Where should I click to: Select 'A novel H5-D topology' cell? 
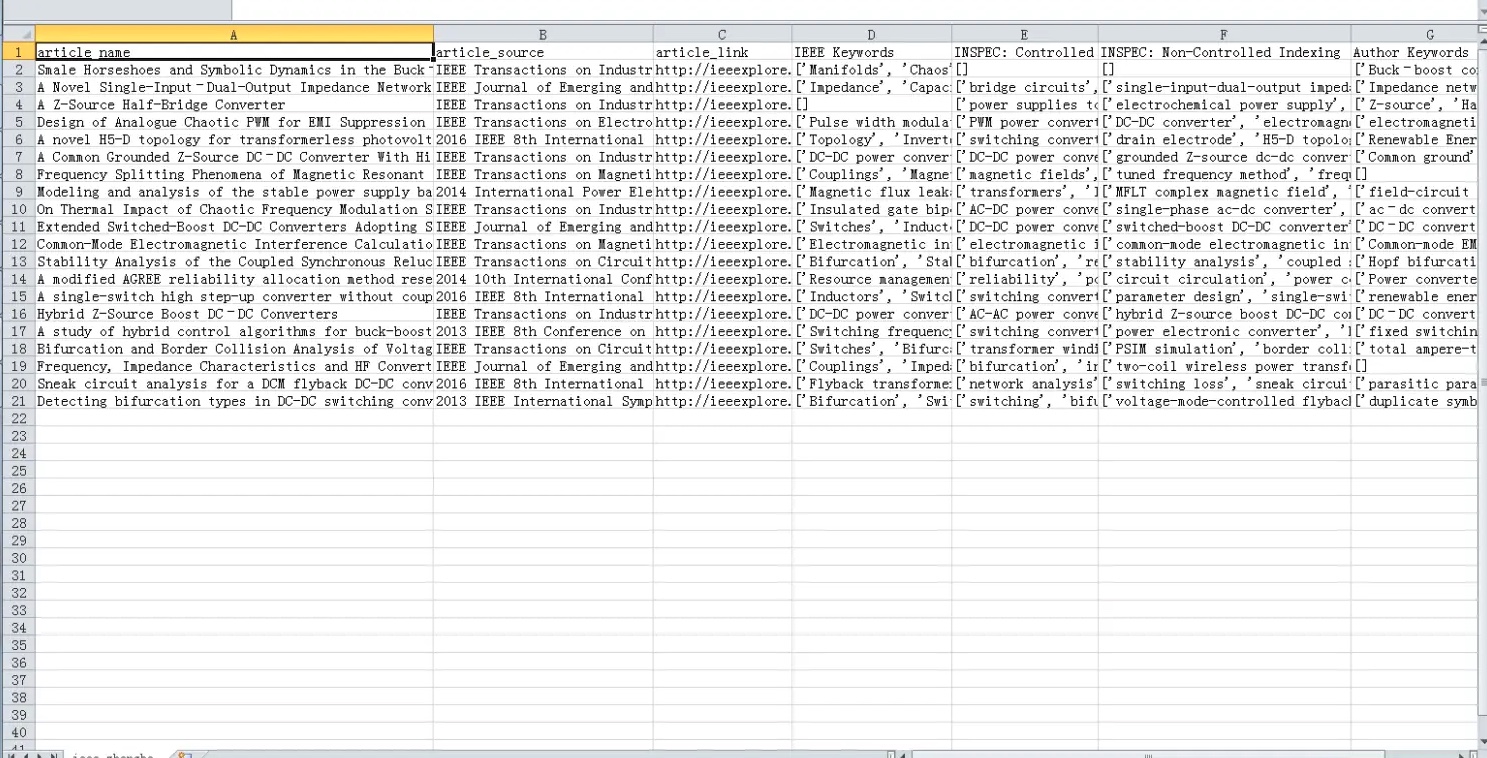(x=234, y=140)
